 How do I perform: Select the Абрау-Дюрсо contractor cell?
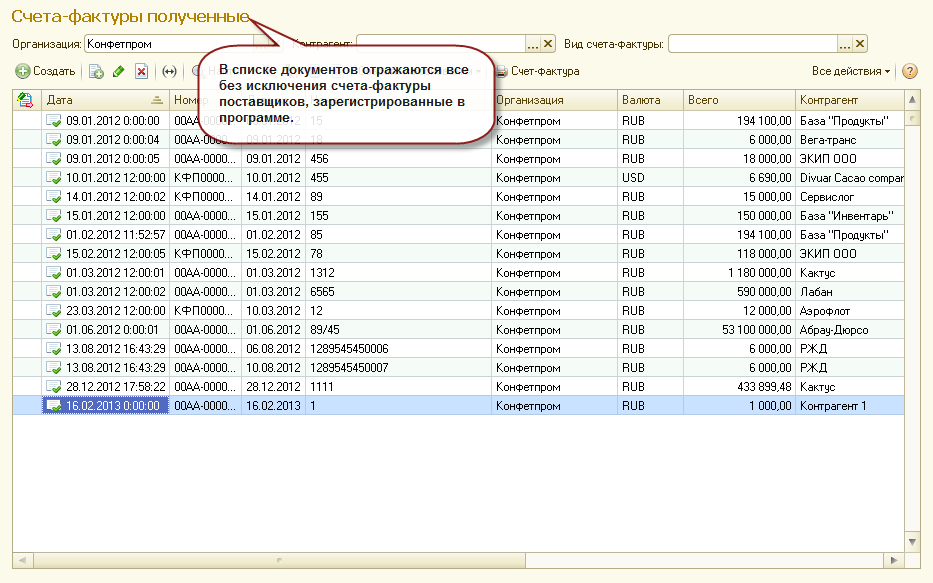[x=849, y=330]
